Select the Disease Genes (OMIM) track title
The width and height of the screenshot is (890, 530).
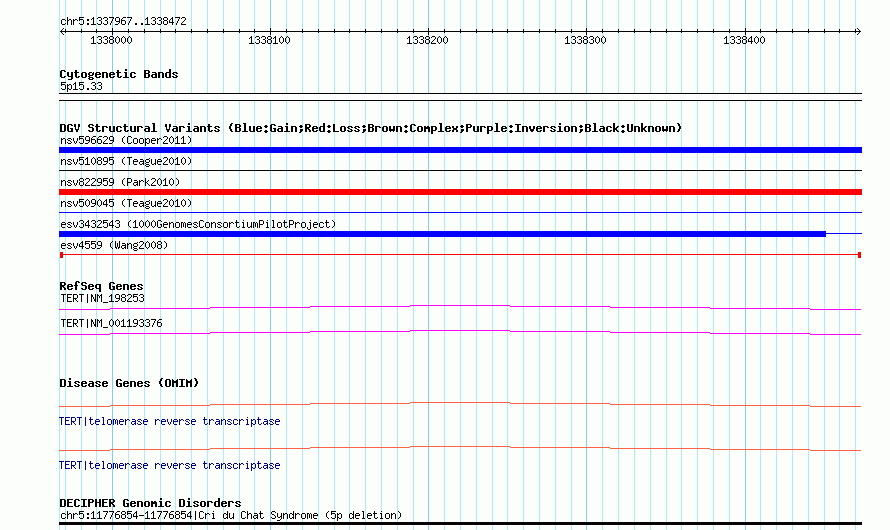coord(129,383)
